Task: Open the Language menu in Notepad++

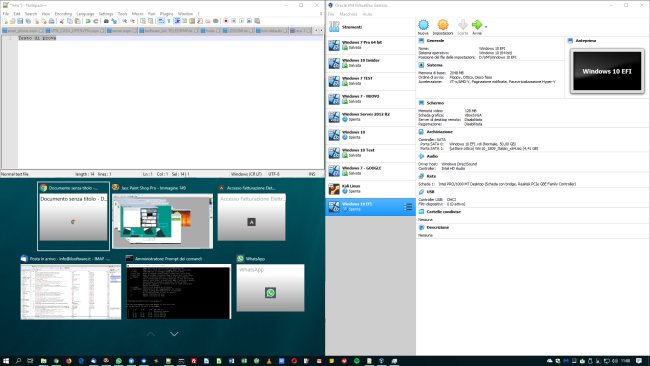Action: 85,14
